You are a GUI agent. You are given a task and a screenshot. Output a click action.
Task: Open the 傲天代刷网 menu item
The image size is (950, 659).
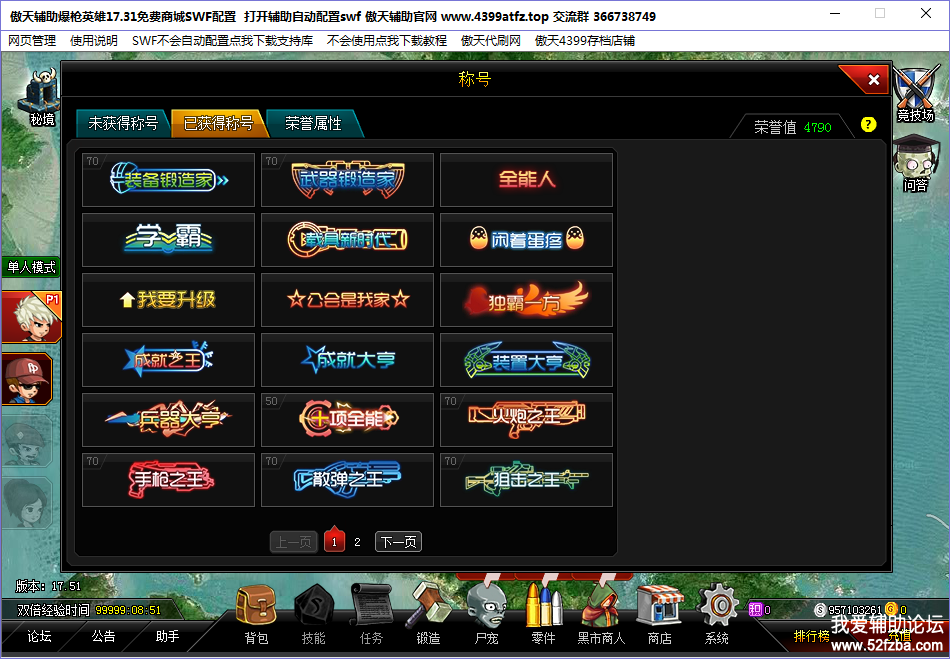coord(491,41)
